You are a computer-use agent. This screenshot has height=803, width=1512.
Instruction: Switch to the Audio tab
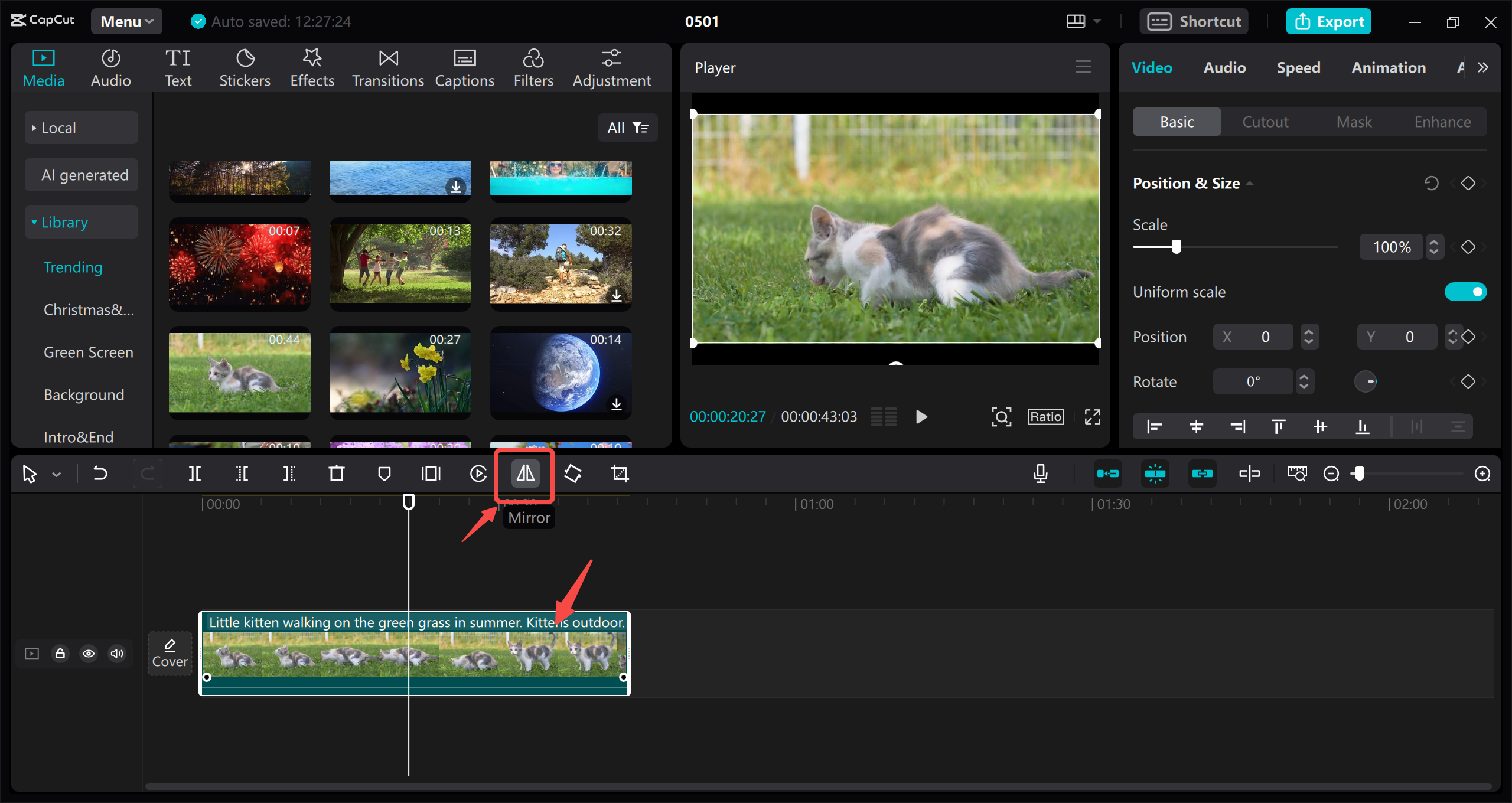click(1224, 67)
